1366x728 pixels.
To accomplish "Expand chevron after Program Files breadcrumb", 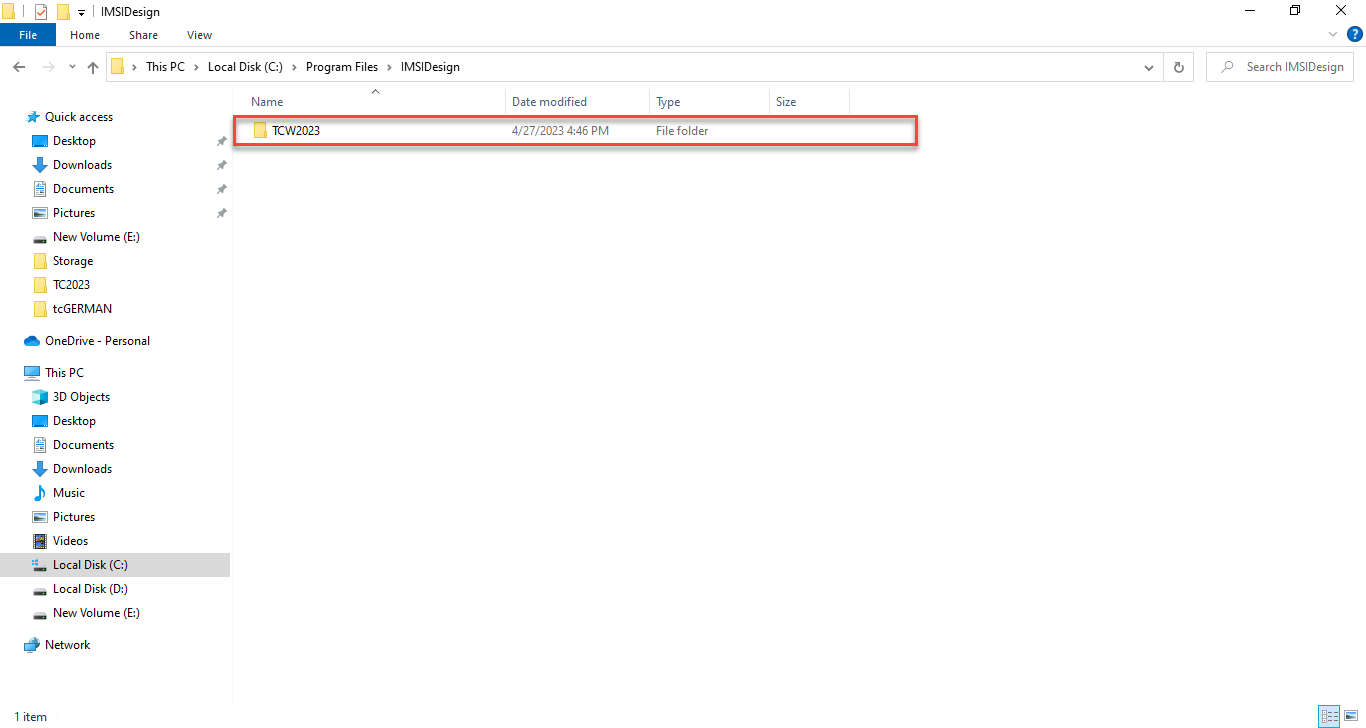I will pyautogui.click(x=389, y=67).
